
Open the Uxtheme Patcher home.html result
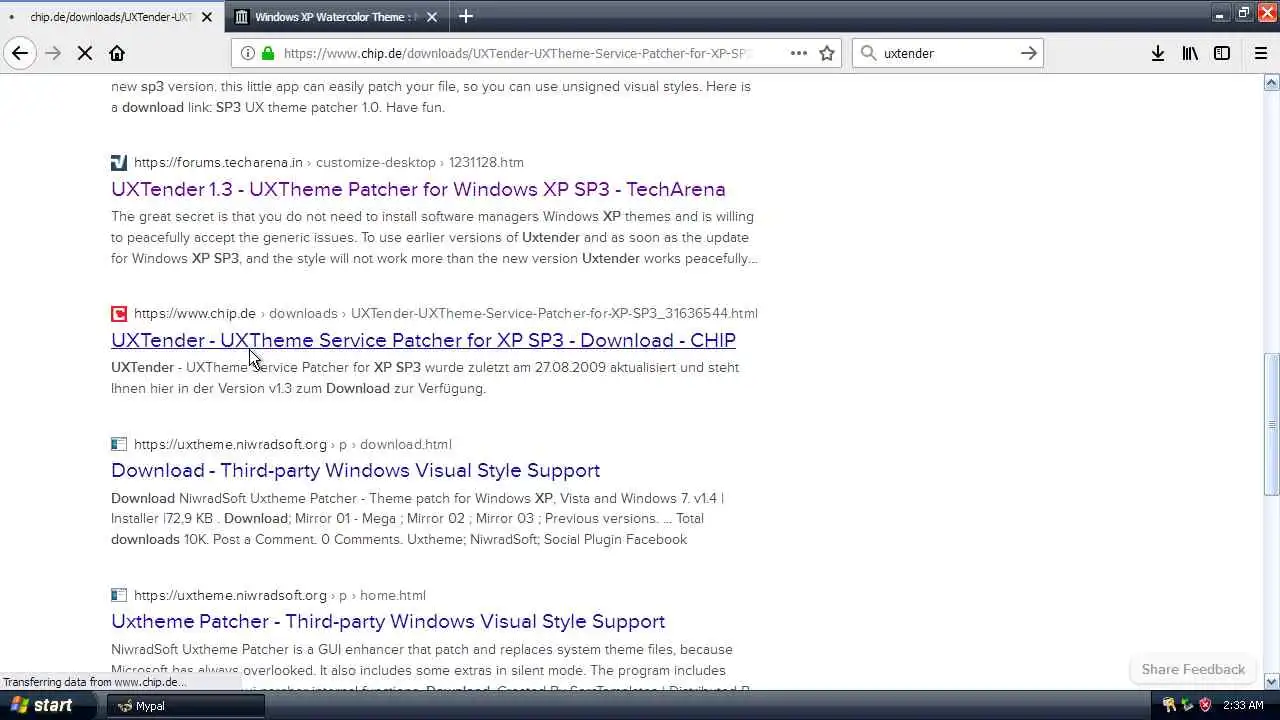[388, 621]
